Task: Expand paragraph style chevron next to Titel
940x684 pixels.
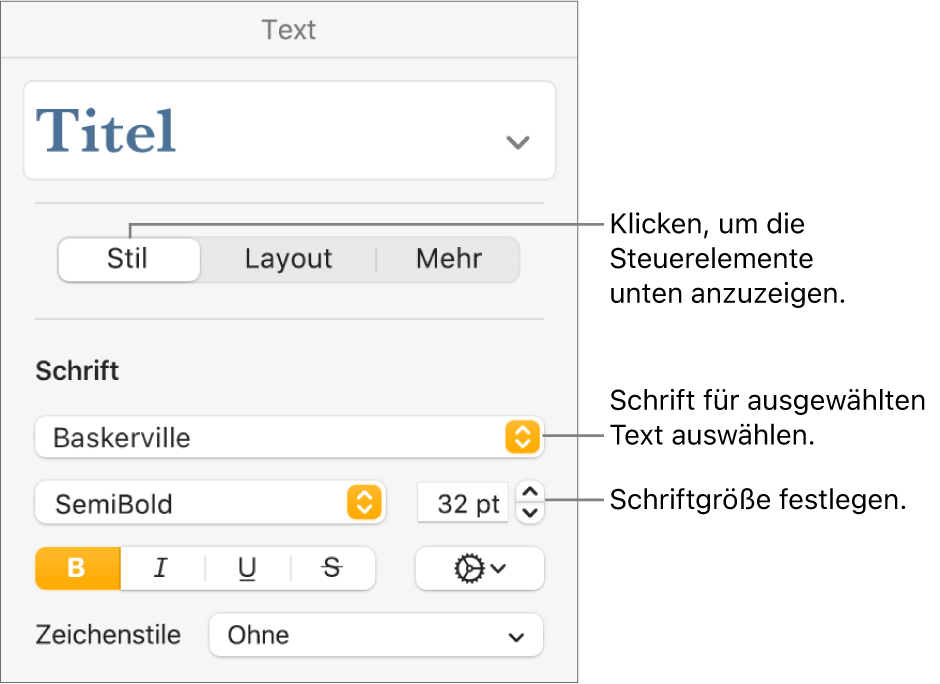Action: (x=517, y=142)
